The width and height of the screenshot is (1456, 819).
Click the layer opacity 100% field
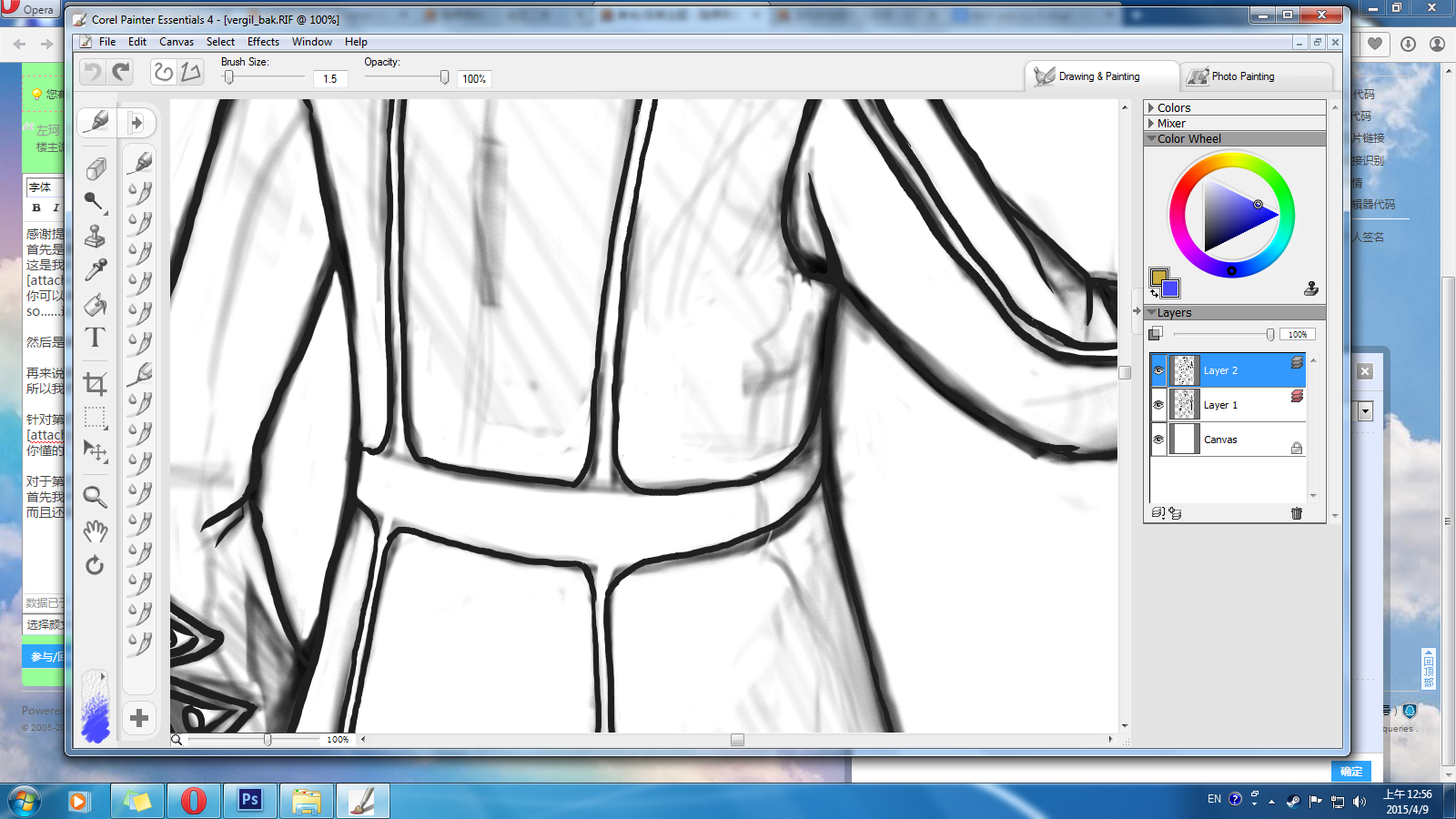[1298, 334]
